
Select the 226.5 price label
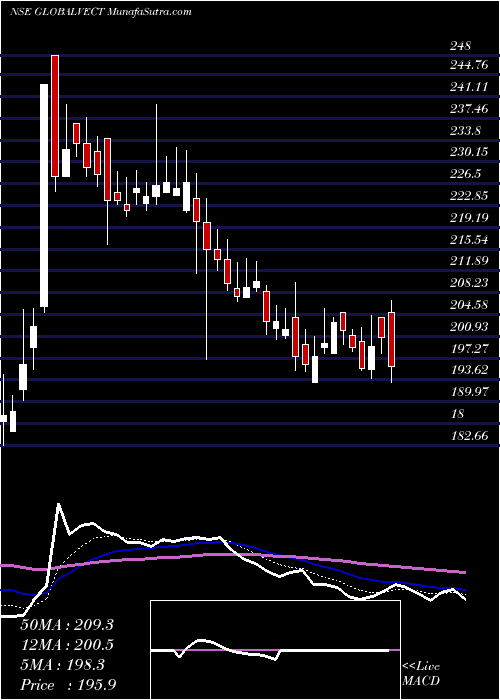(x=466, y=174)
